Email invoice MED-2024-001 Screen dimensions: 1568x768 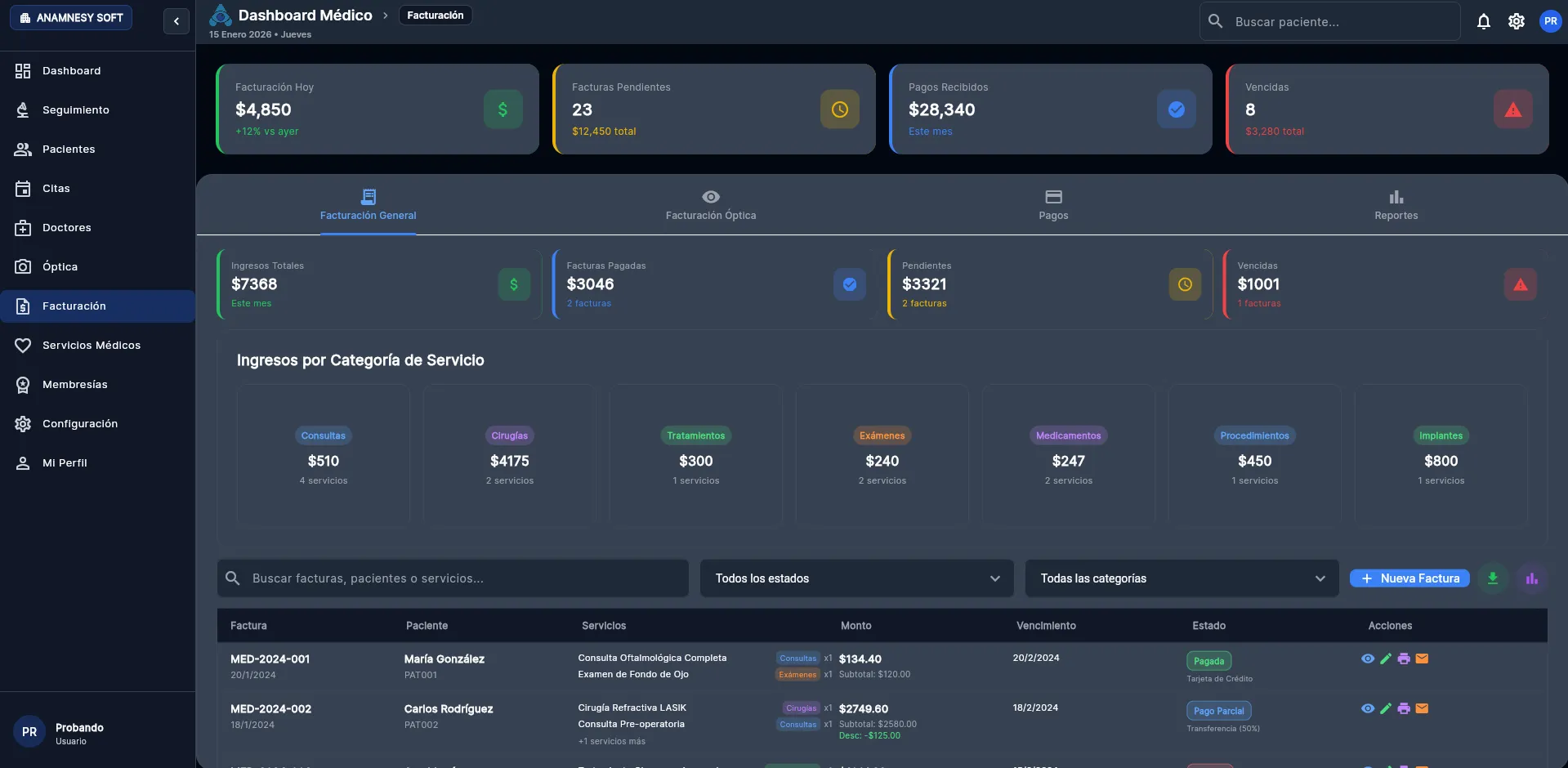click(x=1422, y=659)
